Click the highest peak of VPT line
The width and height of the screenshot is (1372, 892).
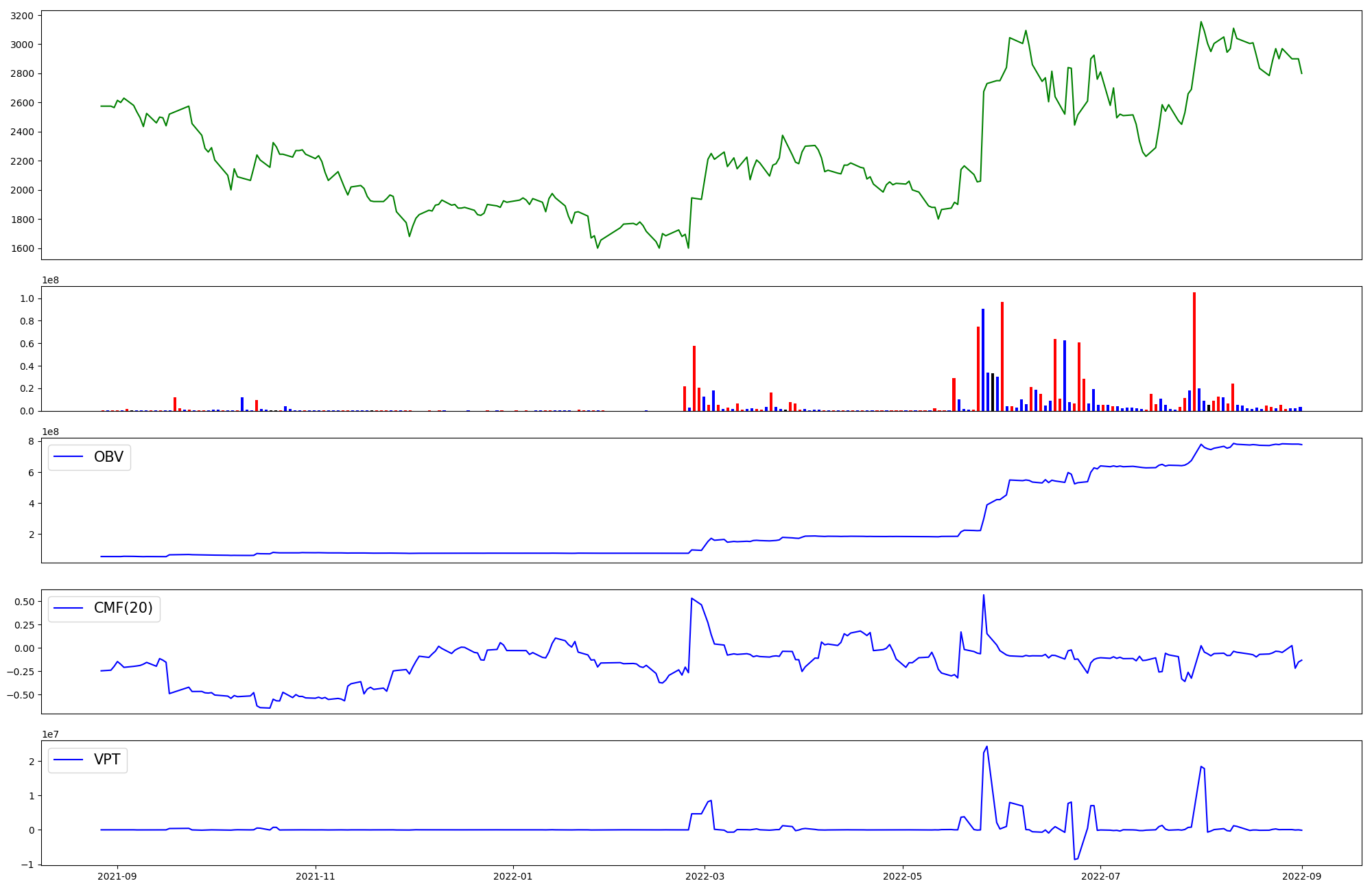click(x=986, y=747)
